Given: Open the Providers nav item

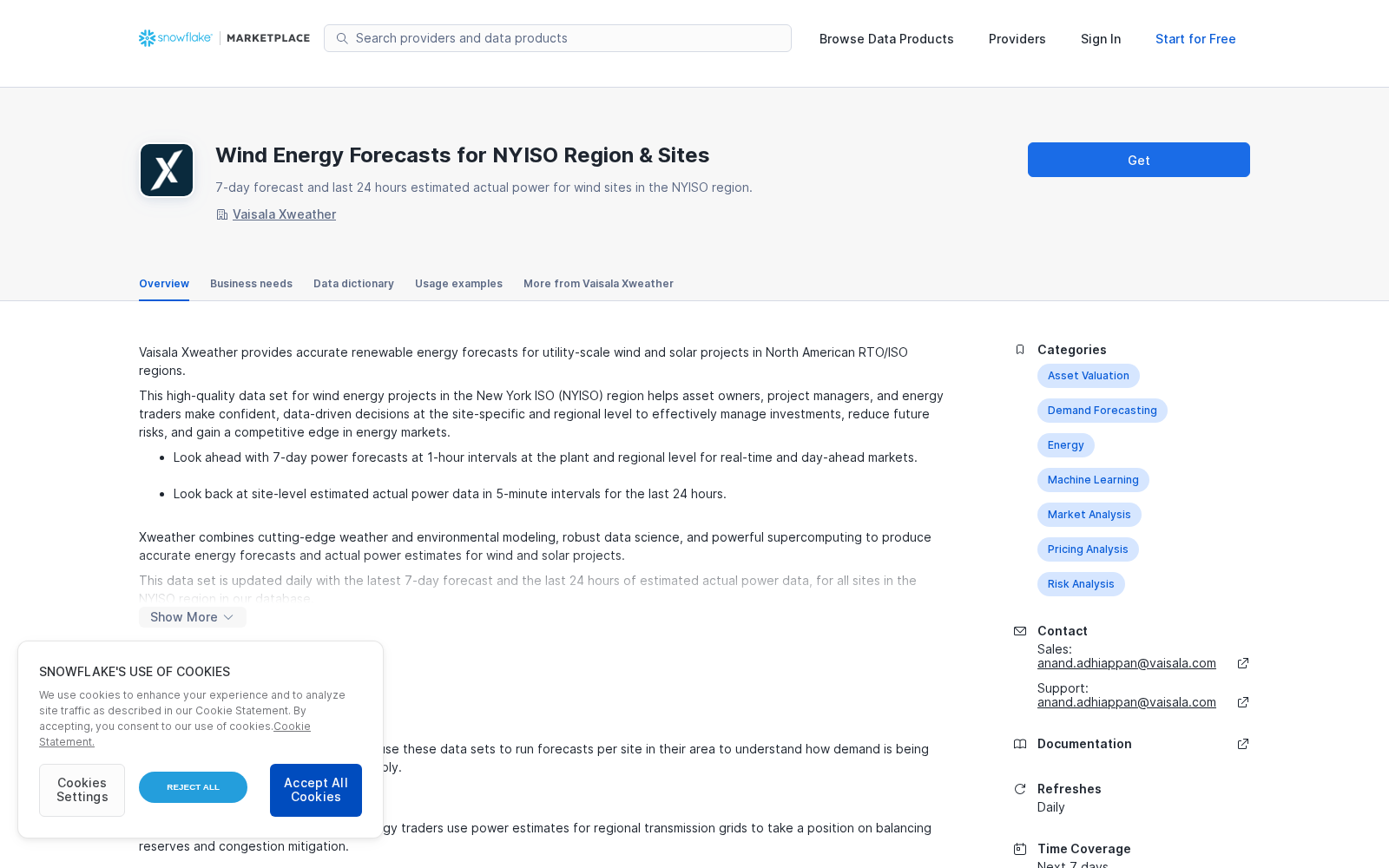Looking at the screenshot, I should [x=1017, y=39].
